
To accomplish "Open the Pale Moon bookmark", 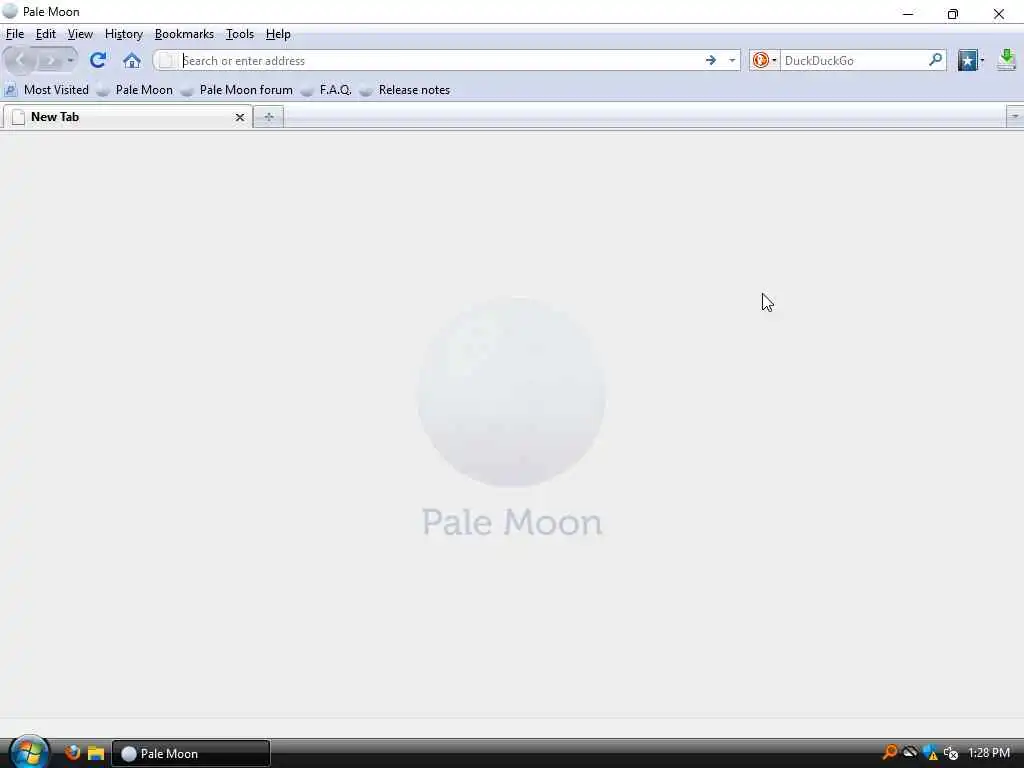I will 135,90.
